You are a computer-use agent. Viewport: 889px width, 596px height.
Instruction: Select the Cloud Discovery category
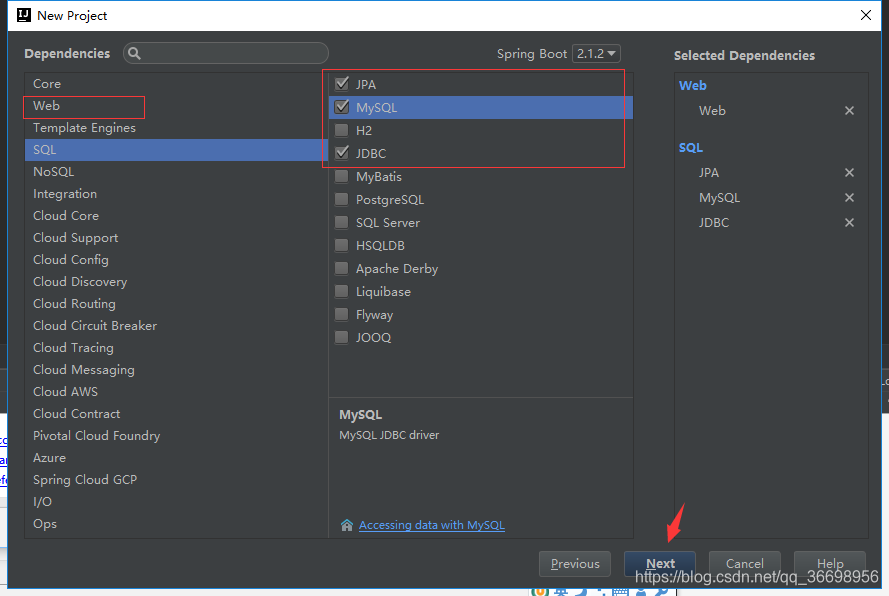coord(176,282)
